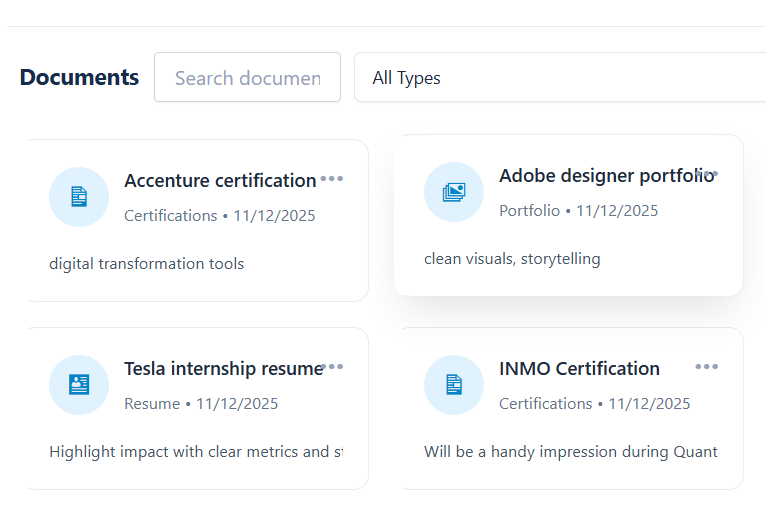Viewport: 766px width, 516px height.
Task: Expand the All Types filter dropdown
Action: click(x=560, y=78)
